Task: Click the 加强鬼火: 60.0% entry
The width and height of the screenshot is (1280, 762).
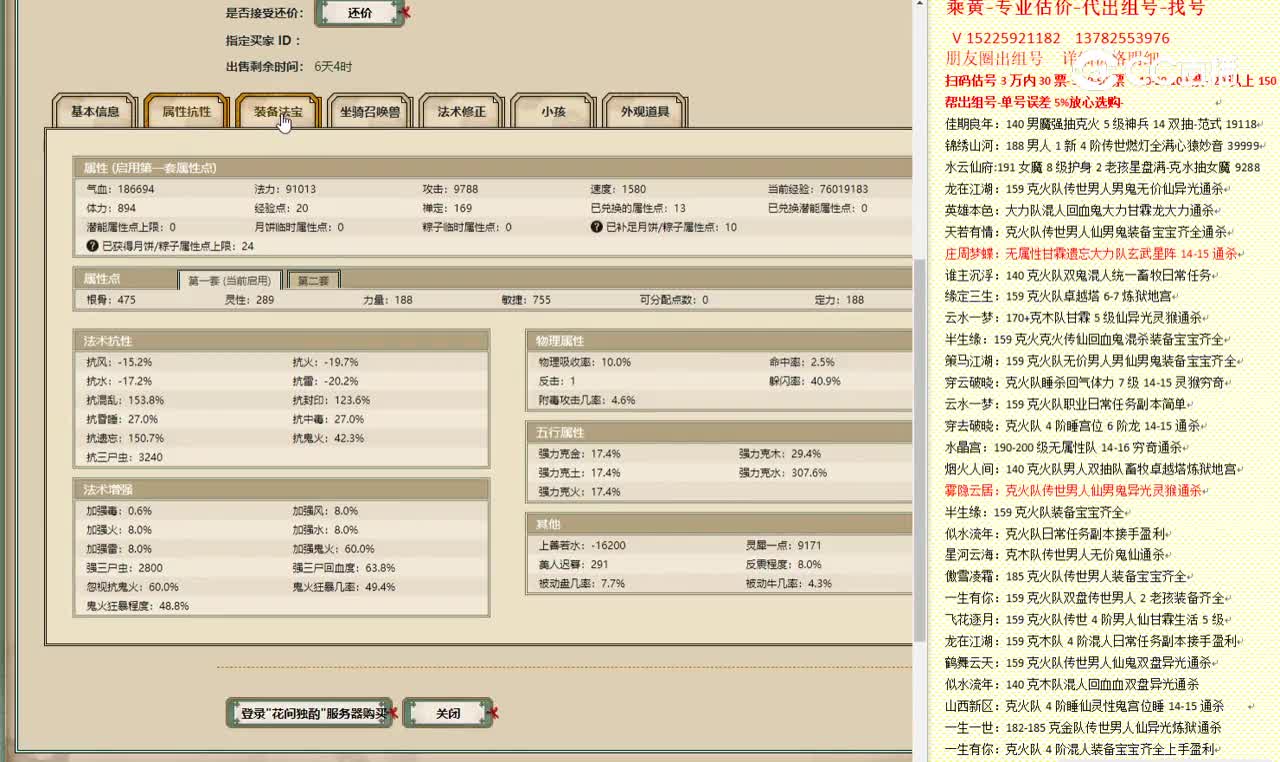Action: pos(333,549)
